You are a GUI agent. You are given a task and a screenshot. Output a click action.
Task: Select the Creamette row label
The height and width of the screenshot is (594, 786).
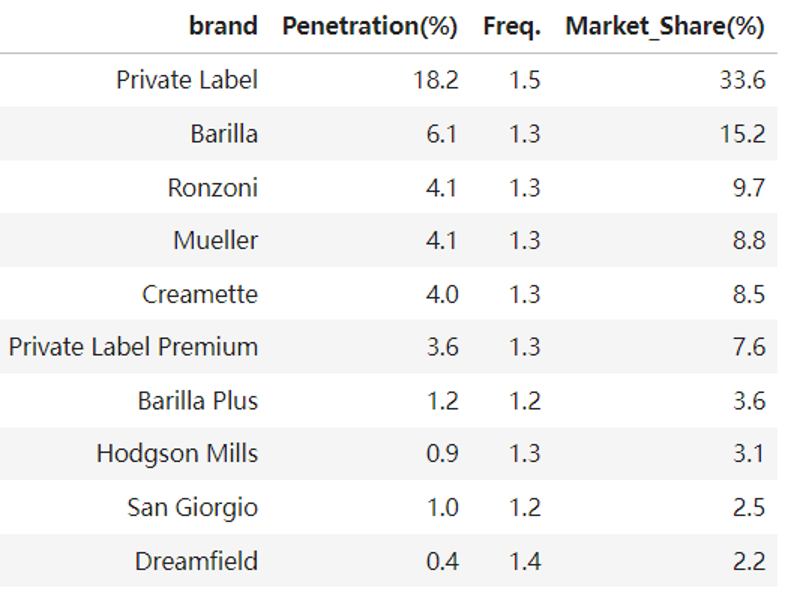200,294
